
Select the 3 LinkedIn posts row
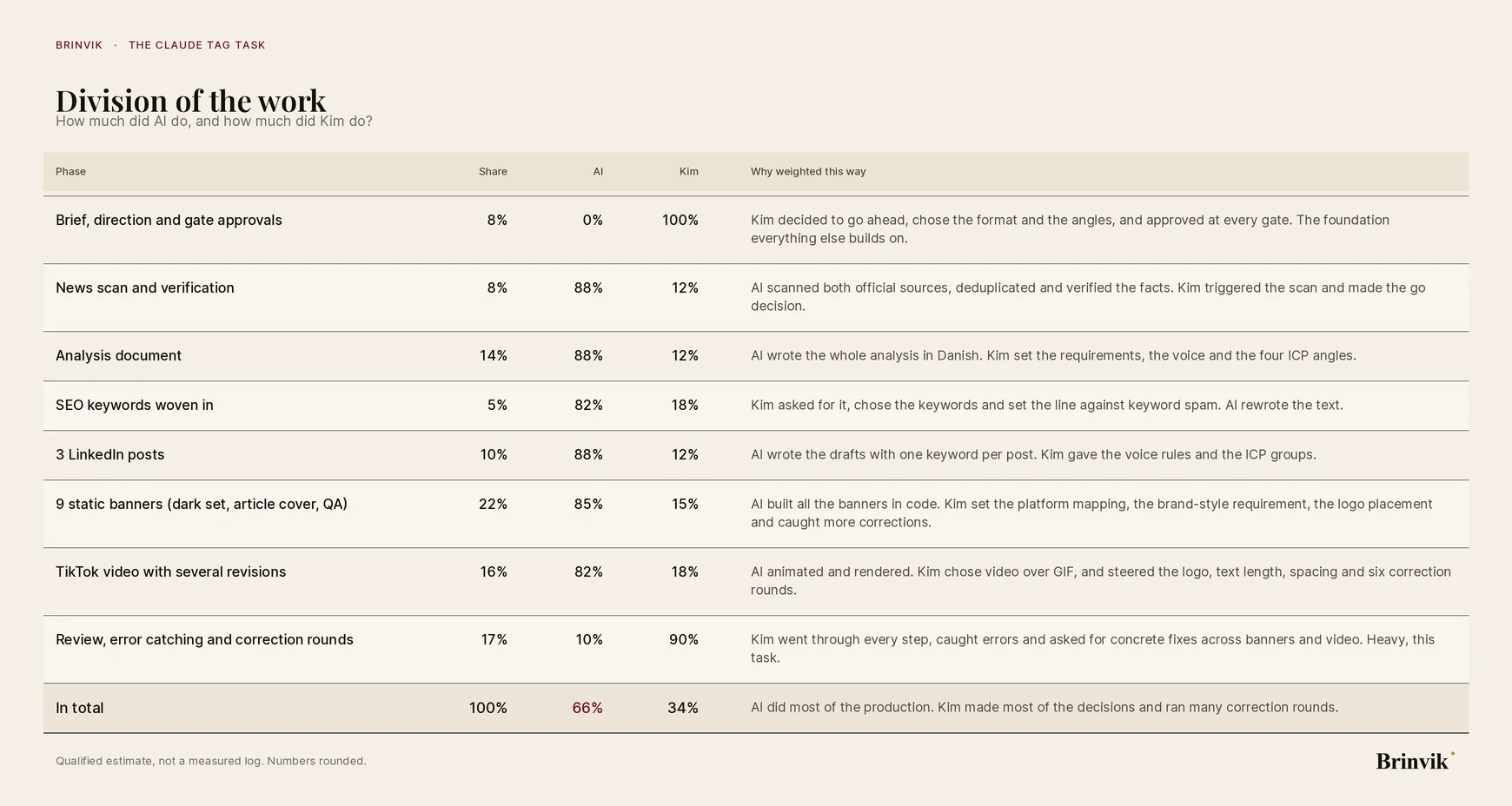pos(756,455)
